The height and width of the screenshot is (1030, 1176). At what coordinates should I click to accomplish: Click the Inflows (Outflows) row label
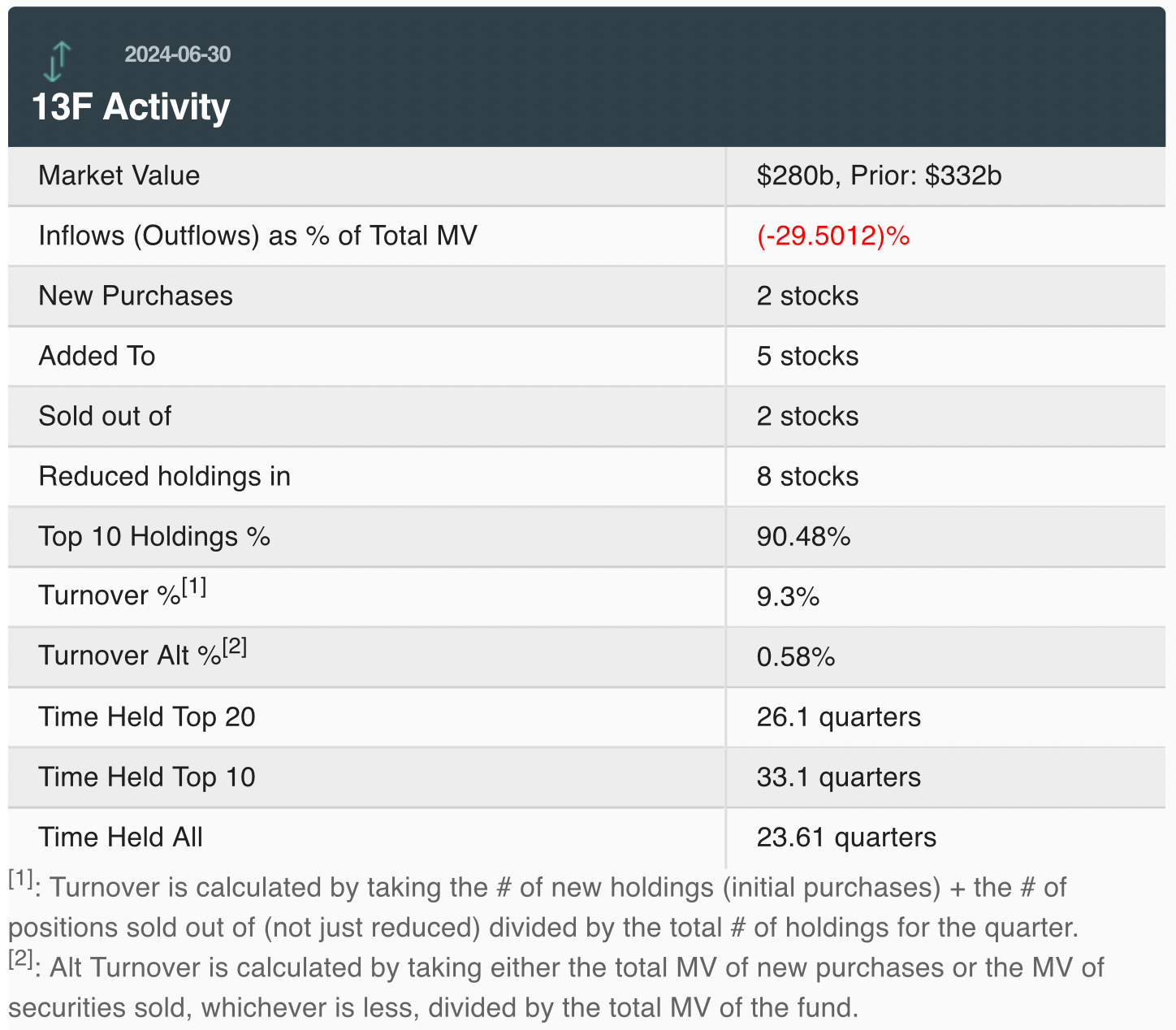click(257, 236)
